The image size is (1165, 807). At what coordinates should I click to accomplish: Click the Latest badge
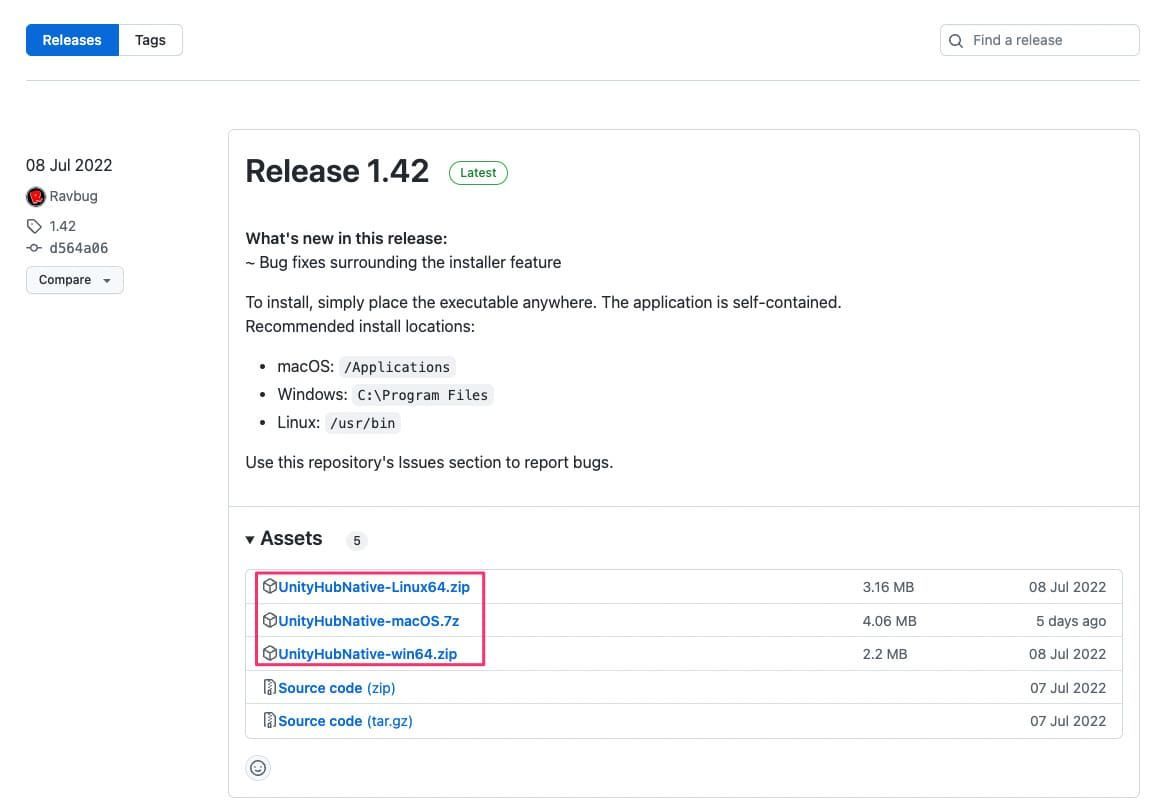pos(478,172)
